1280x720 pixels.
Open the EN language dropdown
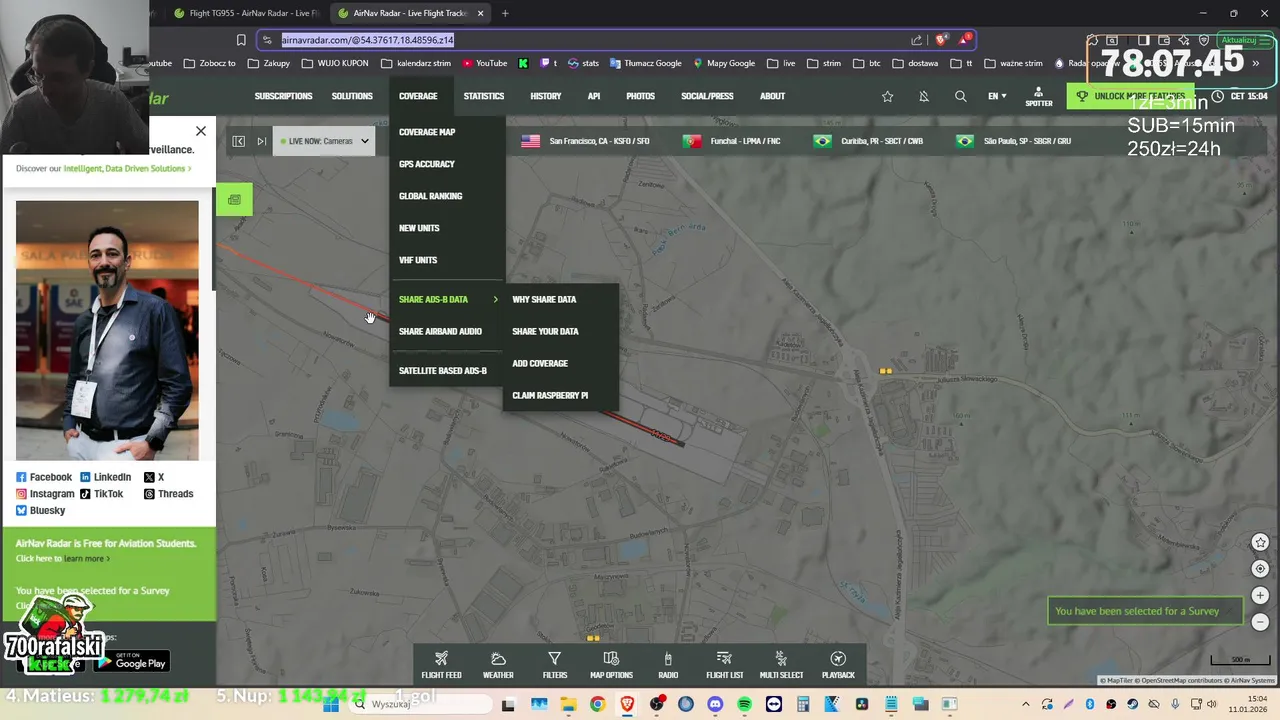tap(997, 96)
